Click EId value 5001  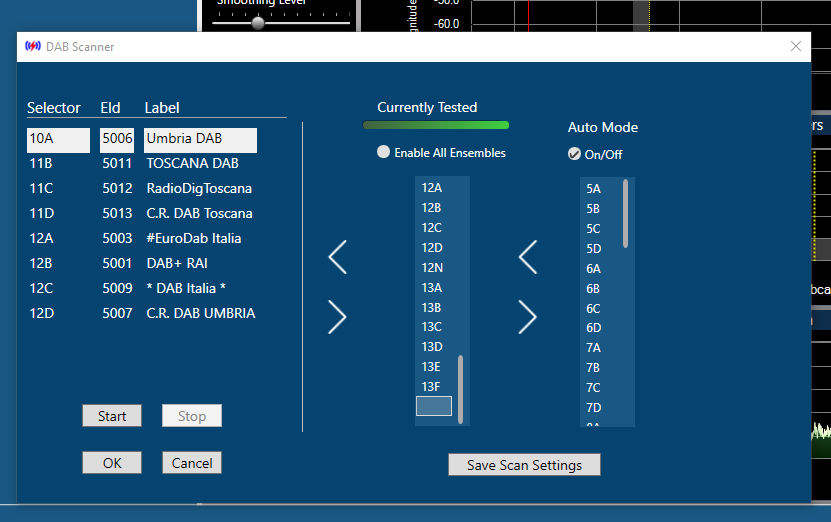click(x=117, y=263)
